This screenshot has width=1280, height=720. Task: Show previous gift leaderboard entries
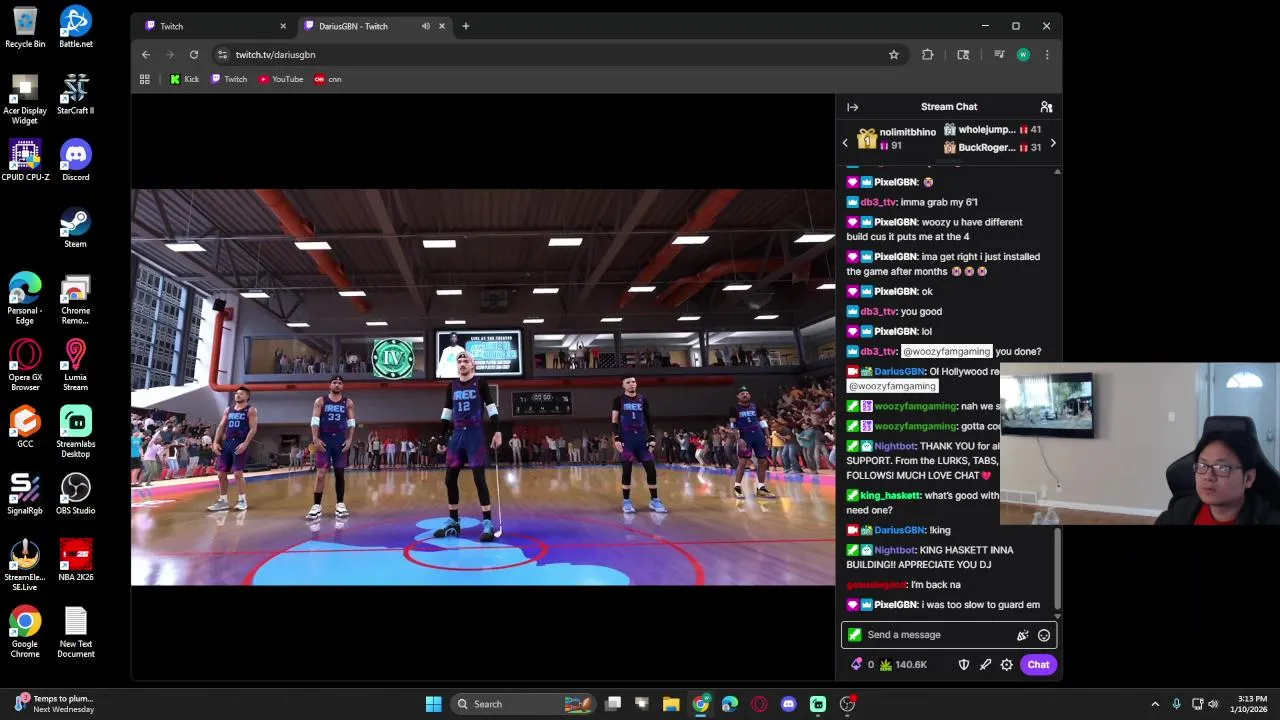[x=845, y=143]
